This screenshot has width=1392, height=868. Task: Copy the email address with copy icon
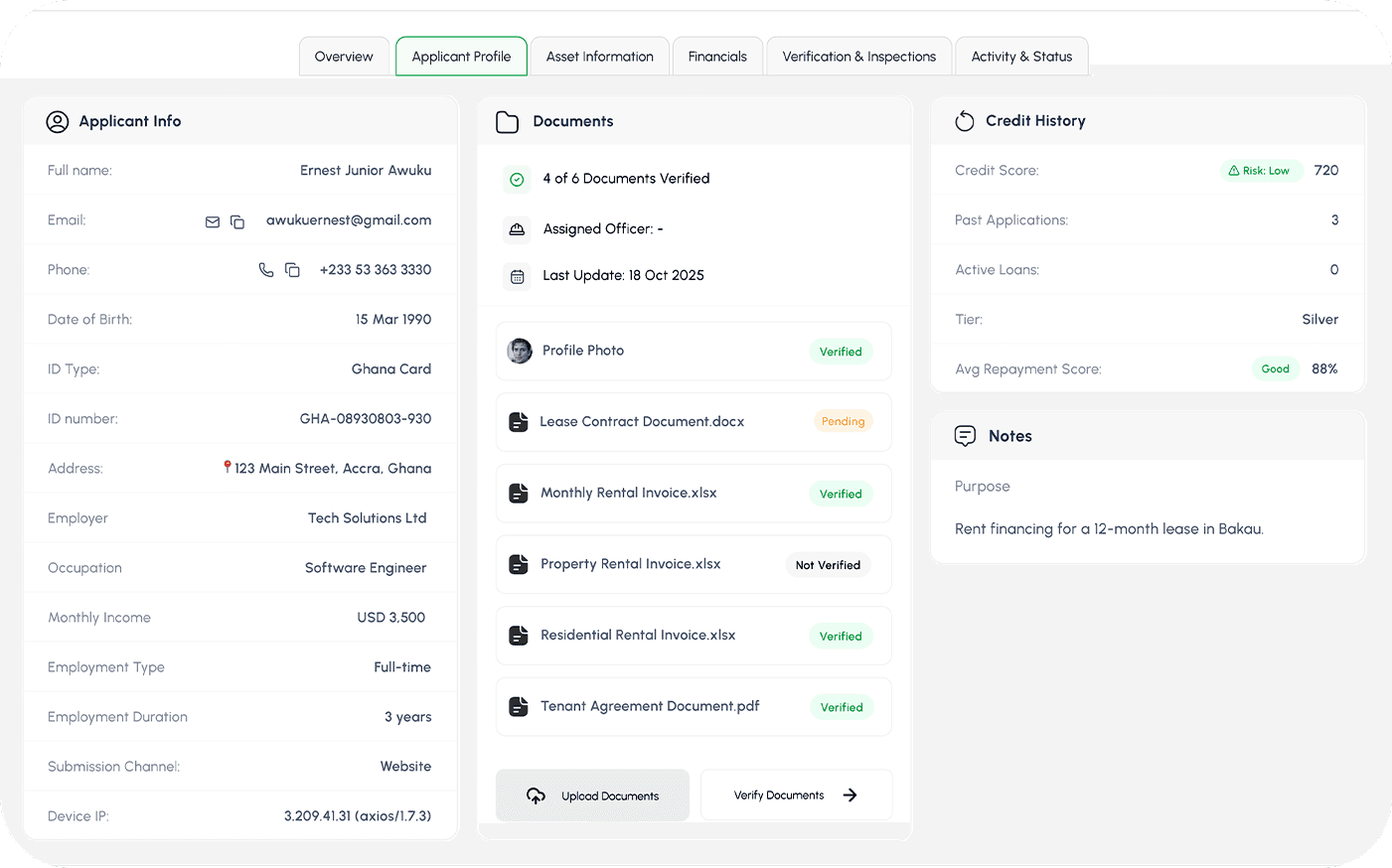237,221
